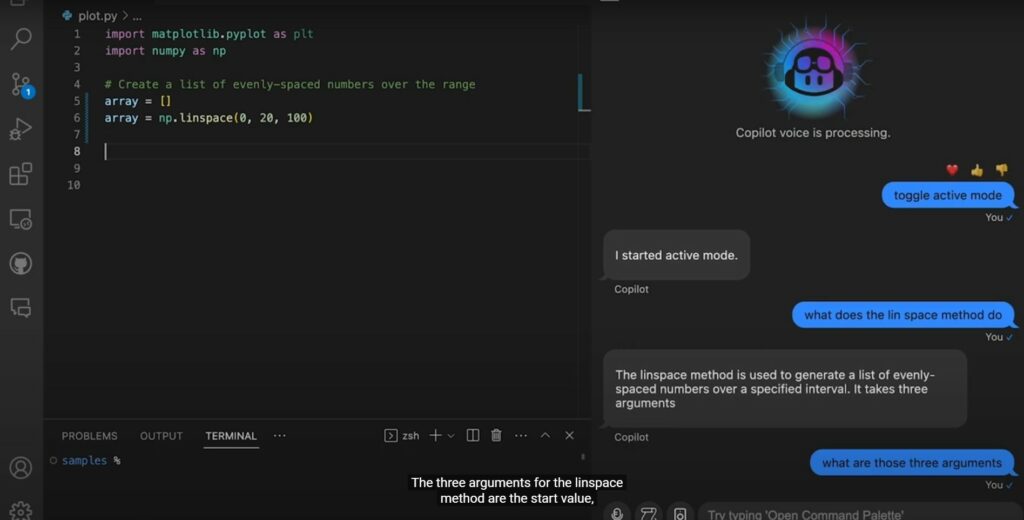Image resolution: width=1024 pixels, height=520 pixels.
Task: Click plot.py in the breadcrumb
Action: tap(97, 16)
